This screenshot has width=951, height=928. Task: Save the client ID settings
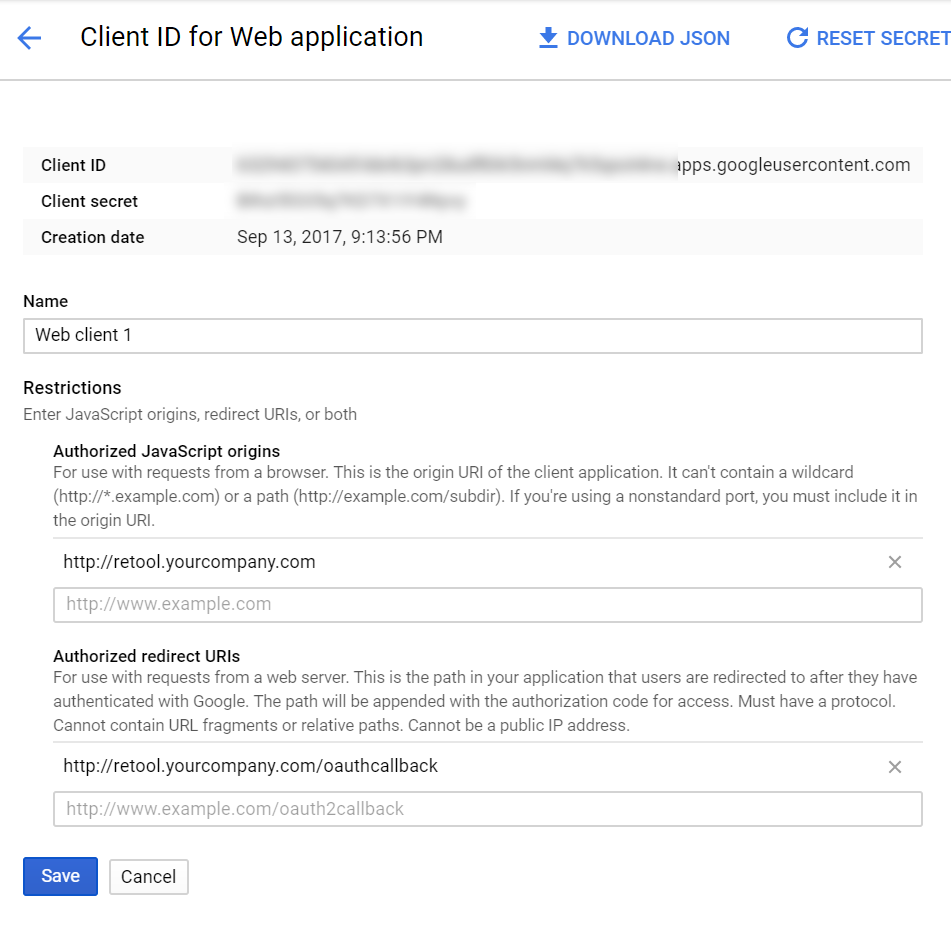60,876
